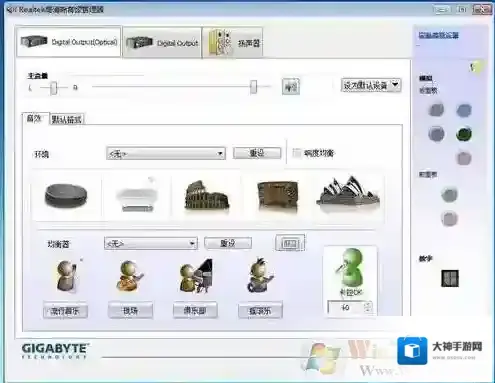This screenshot has width=495, height=383.
Task: Apply the 摇滚乐 rock preset button
Action: click(260, 311)
